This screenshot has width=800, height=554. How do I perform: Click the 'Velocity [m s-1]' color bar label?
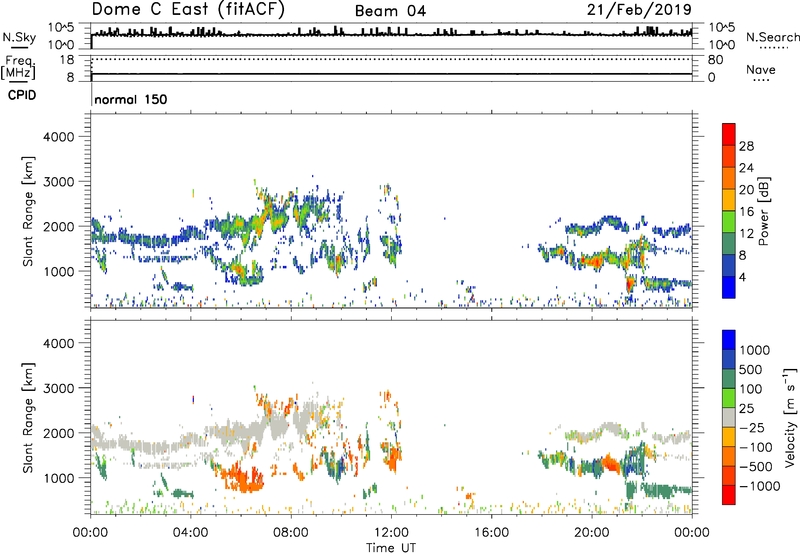click(x=790, y=417)
